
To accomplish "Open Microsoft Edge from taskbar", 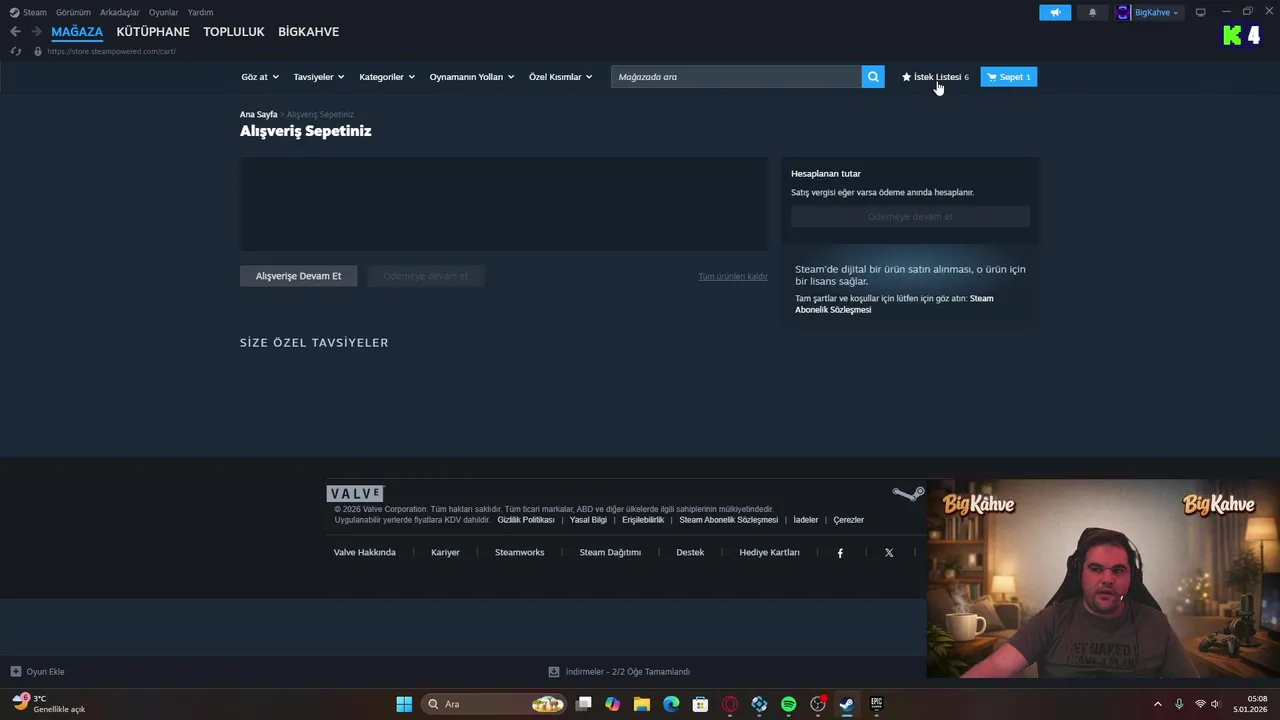I will (x=671, y=704).
